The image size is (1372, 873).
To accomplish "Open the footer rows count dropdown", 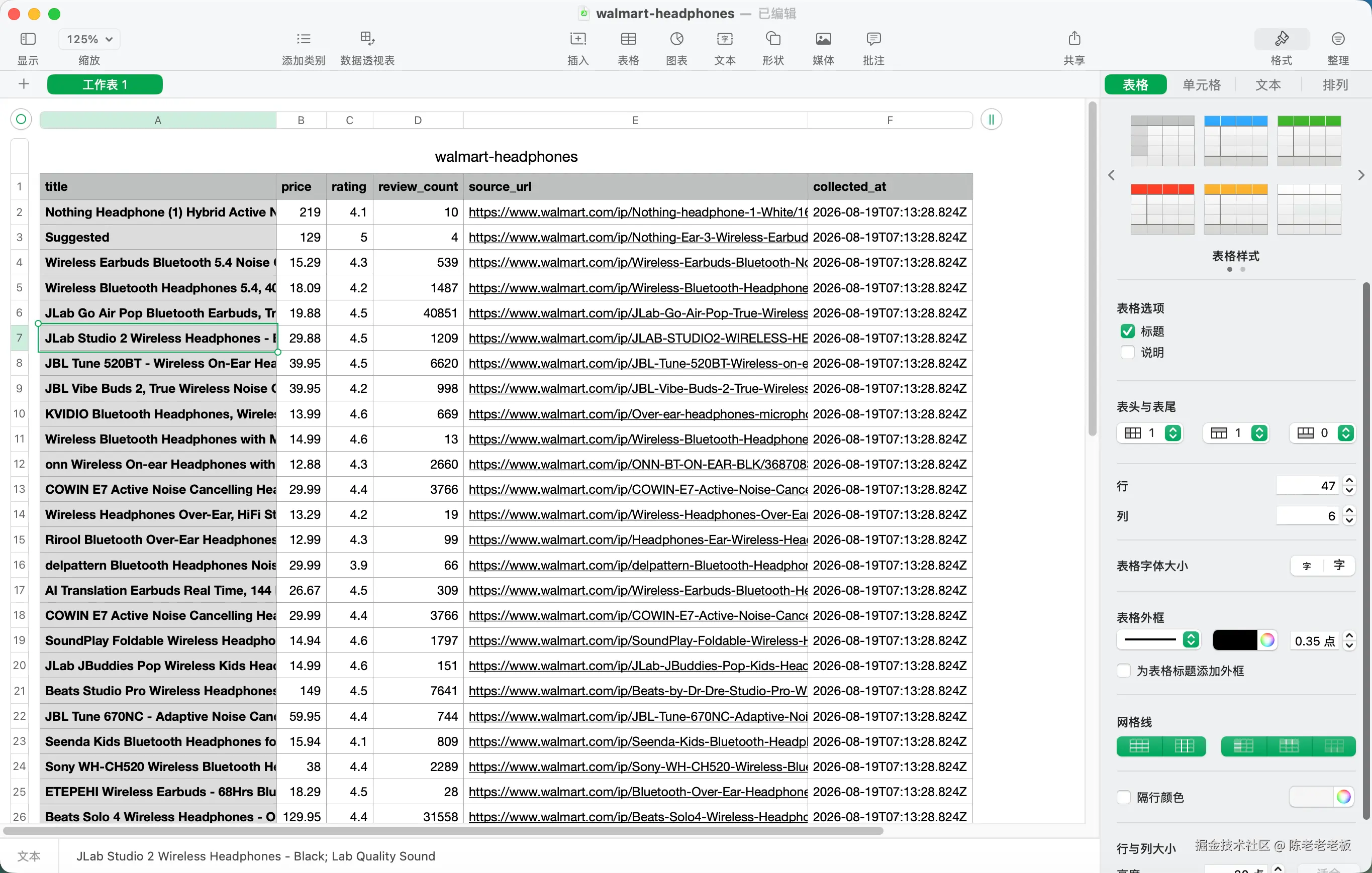I will coord(1322,433).
